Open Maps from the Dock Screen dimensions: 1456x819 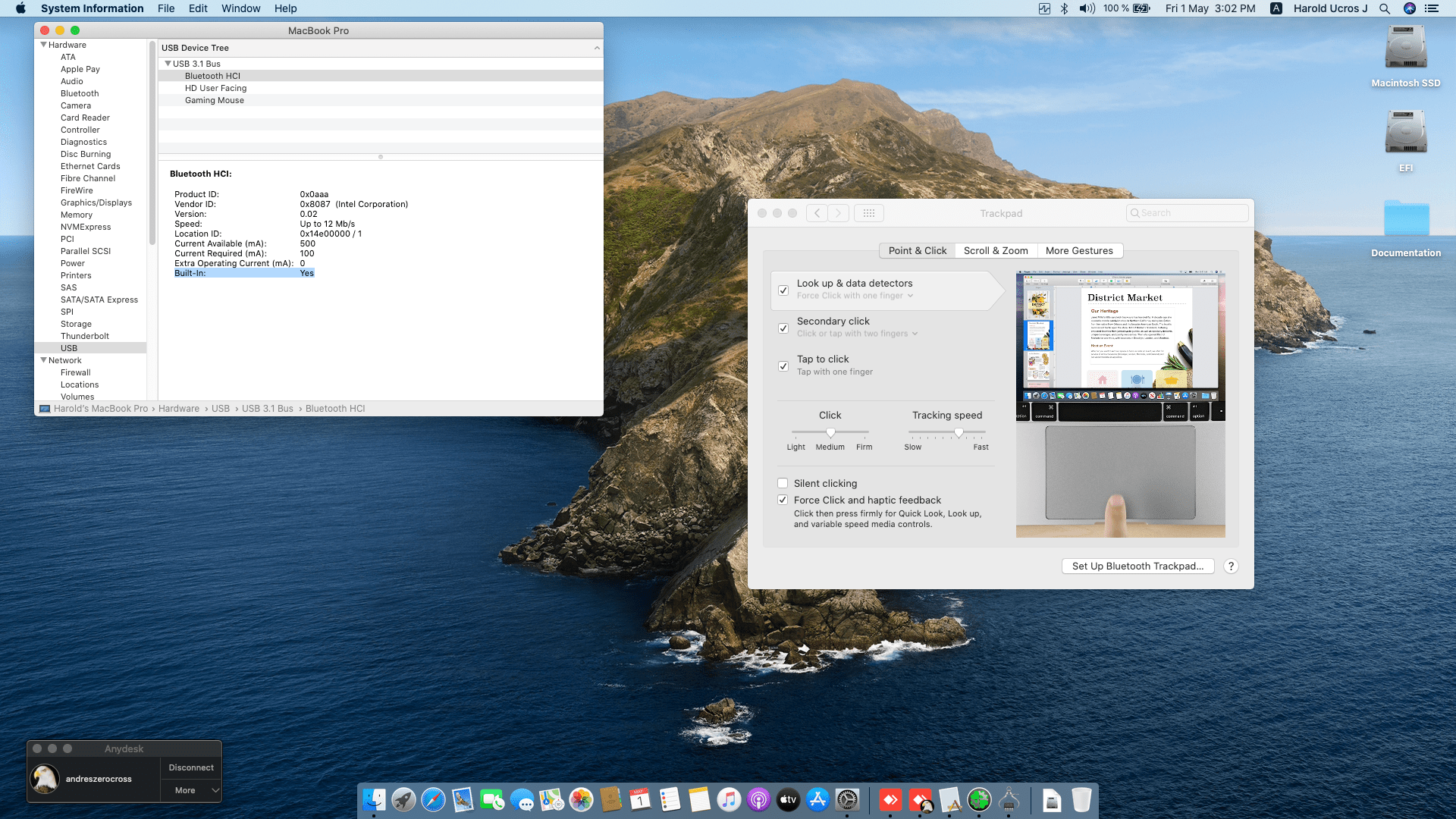[551, 799]
